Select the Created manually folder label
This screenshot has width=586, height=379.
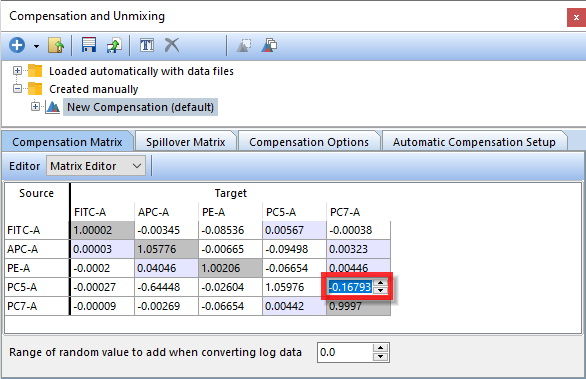tap(93, 89)
